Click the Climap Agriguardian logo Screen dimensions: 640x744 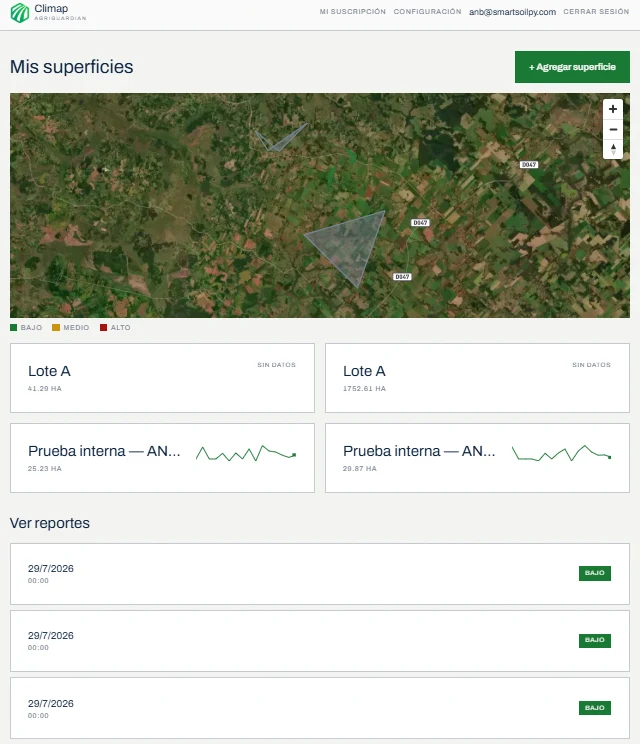tap(48, 12)
